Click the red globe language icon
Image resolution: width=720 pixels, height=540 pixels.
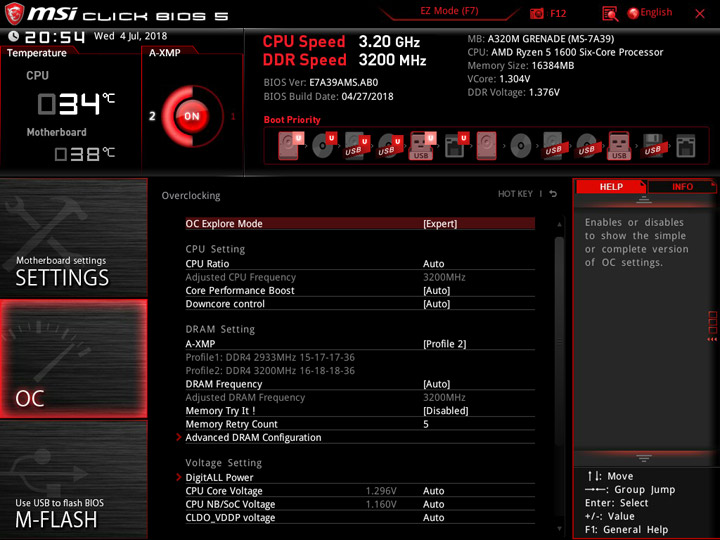pyautogui.click(x=633, y=13)
